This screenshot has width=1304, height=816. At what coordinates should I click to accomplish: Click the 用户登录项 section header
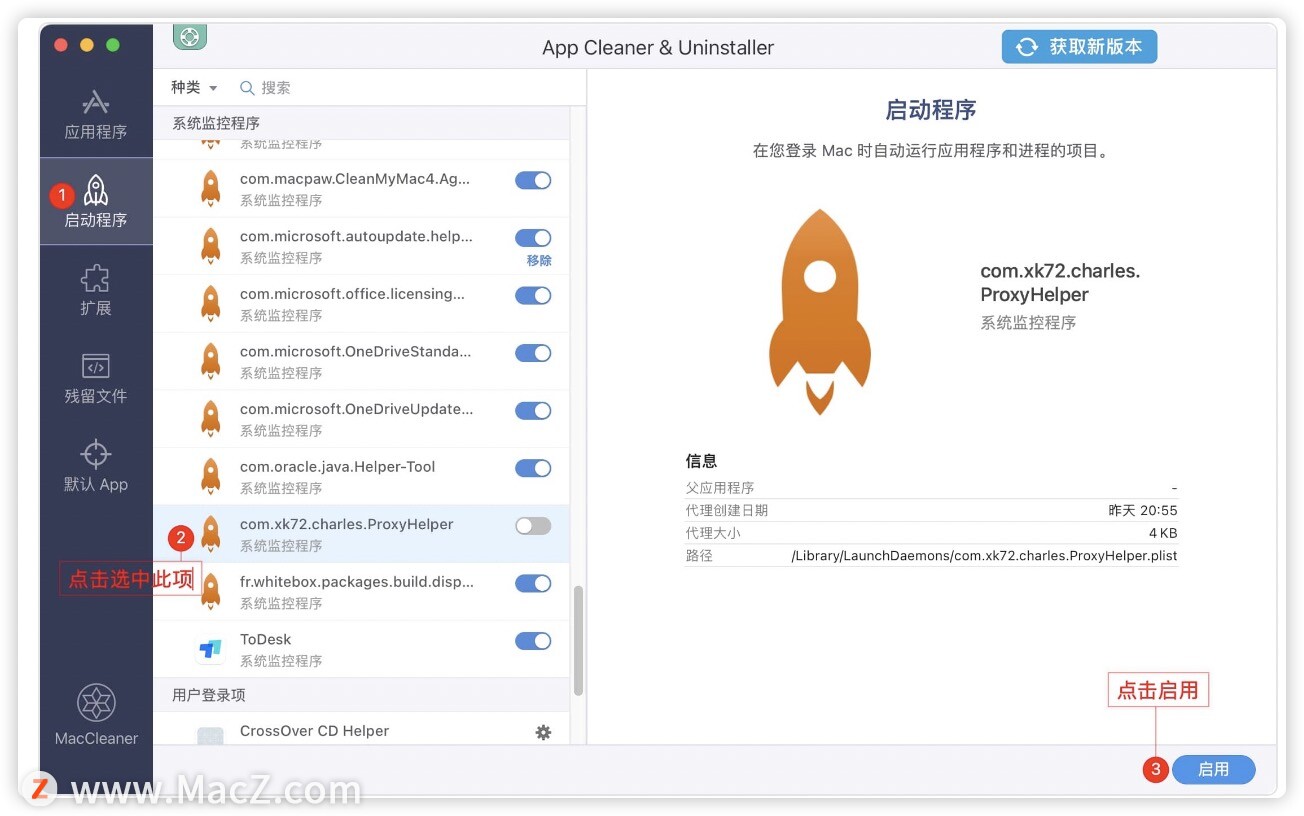361,695
